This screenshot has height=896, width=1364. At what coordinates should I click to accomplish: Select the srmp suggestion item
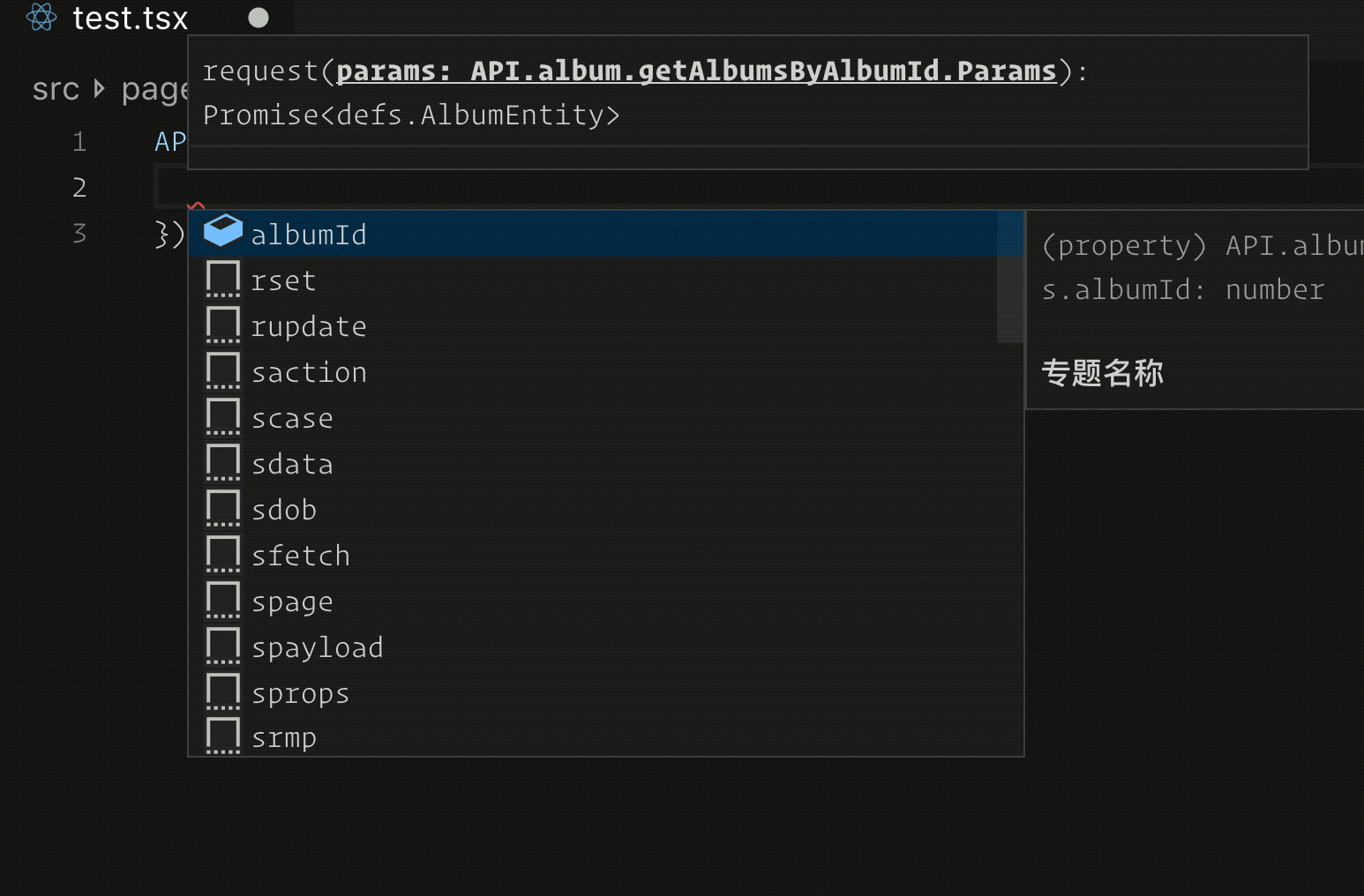(x=605, y=735)
